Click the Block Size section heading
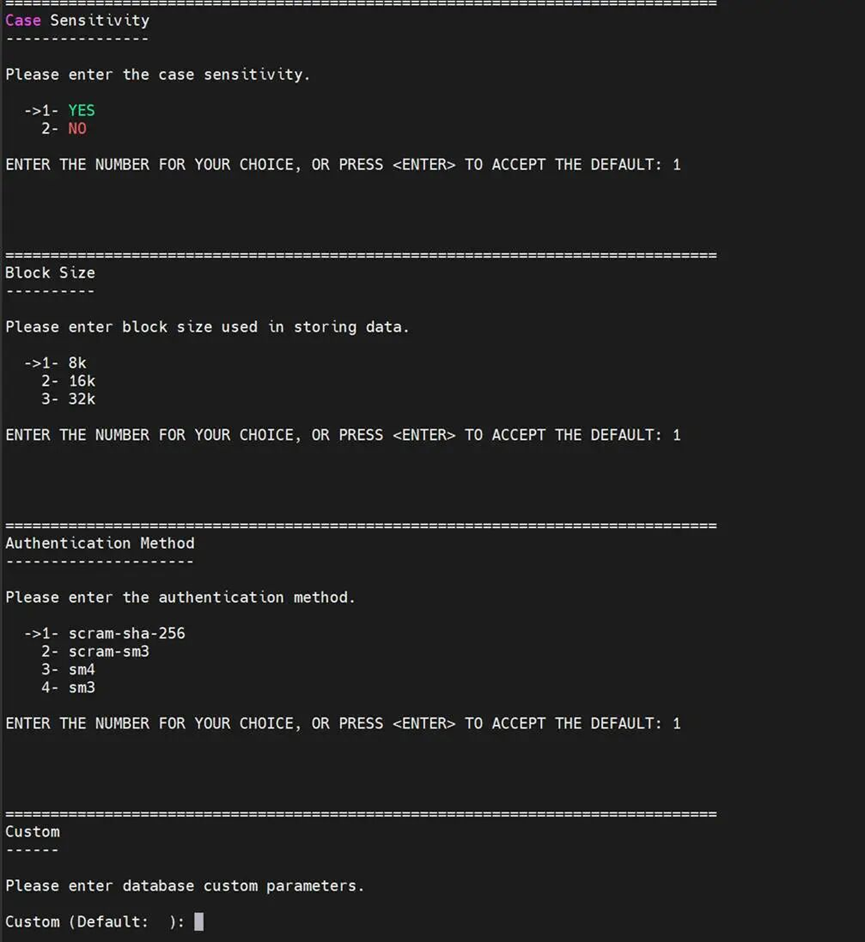The width and height of the screenshot is (865, 942). (50, 273)
